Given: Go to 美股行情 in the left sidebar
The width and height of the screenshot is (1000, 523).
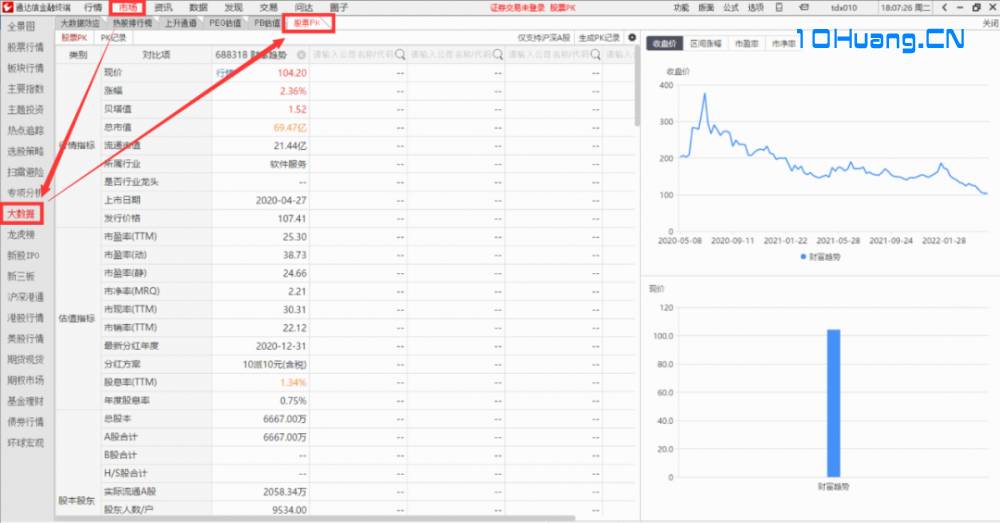Looking at the screenshot, I should click(x=26, y=338).
